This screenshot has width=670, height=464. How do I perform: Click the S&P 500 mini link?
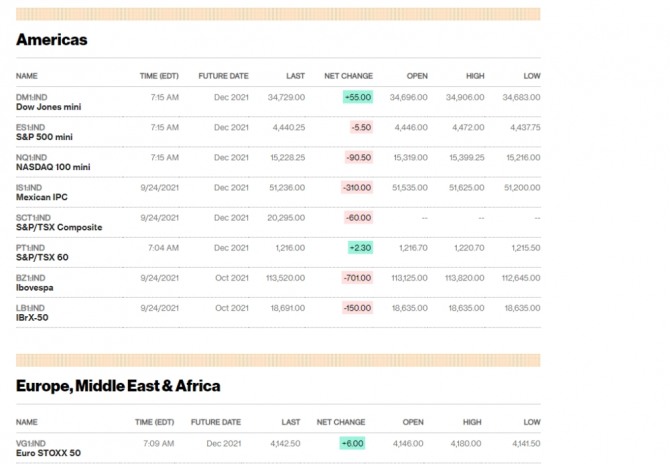click(45, 136)
